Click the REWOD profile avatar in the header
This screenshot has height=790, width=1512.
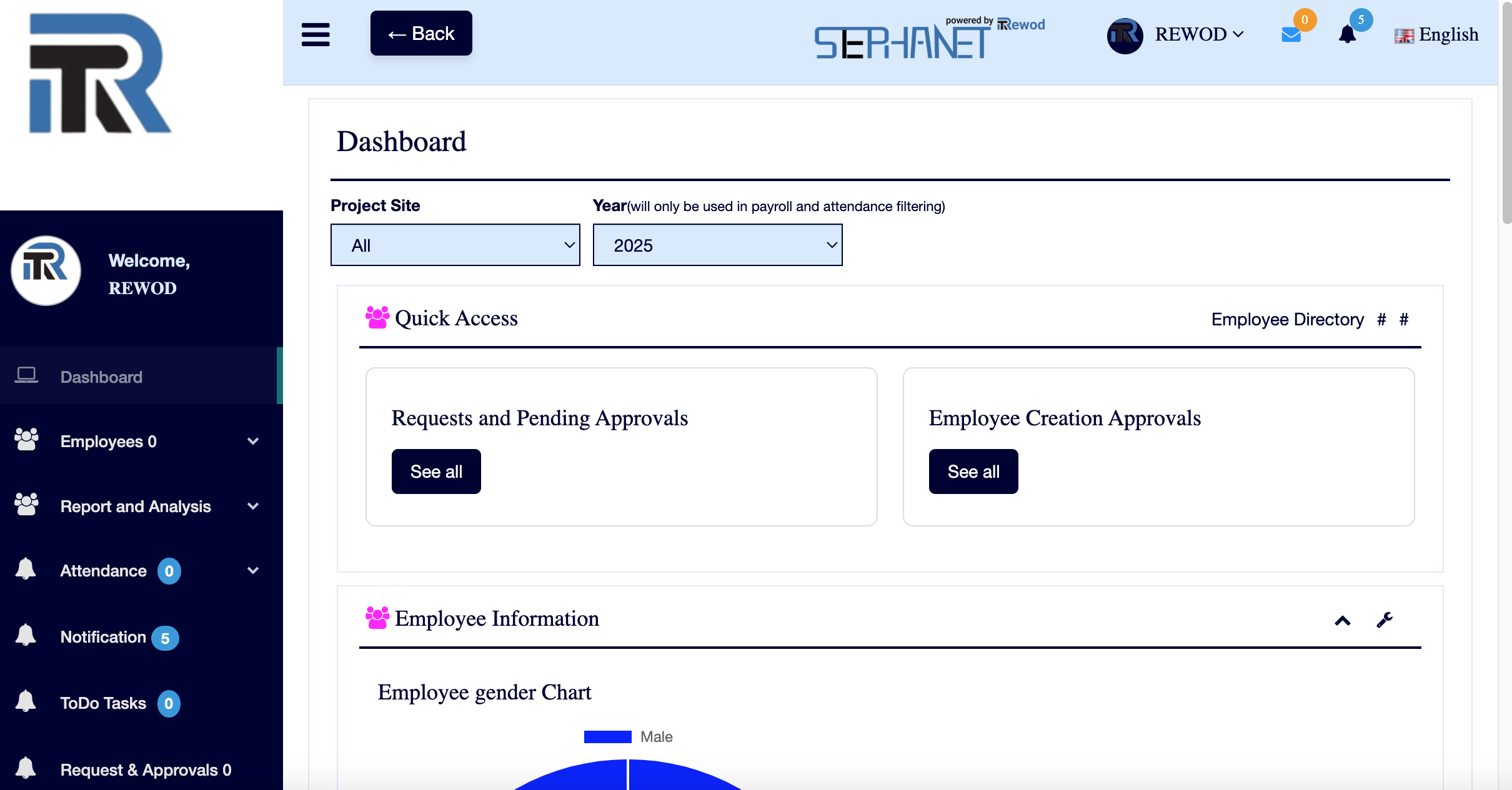tap(1124, 35)
